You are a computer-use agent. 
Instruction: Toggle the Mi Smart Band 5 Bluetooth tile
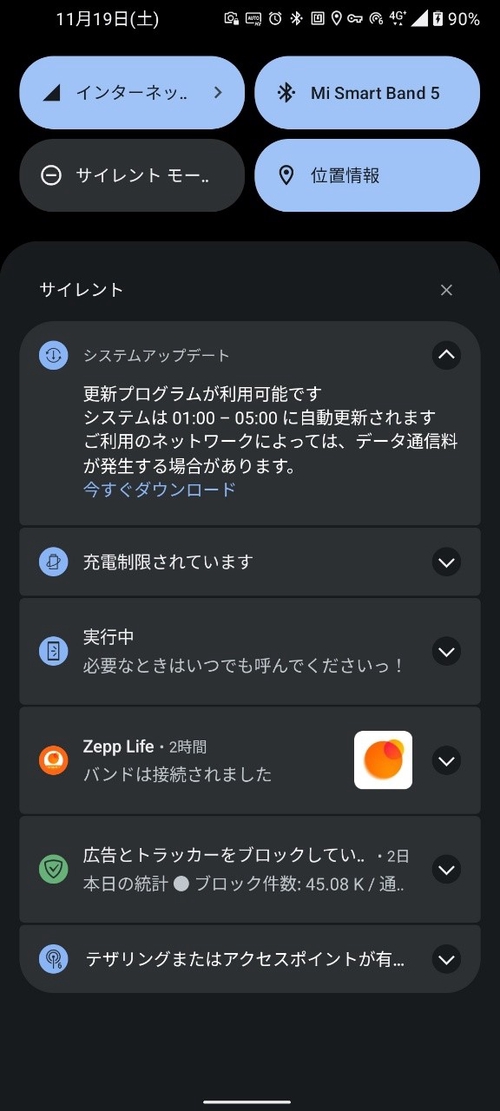[x=367, y=93]
